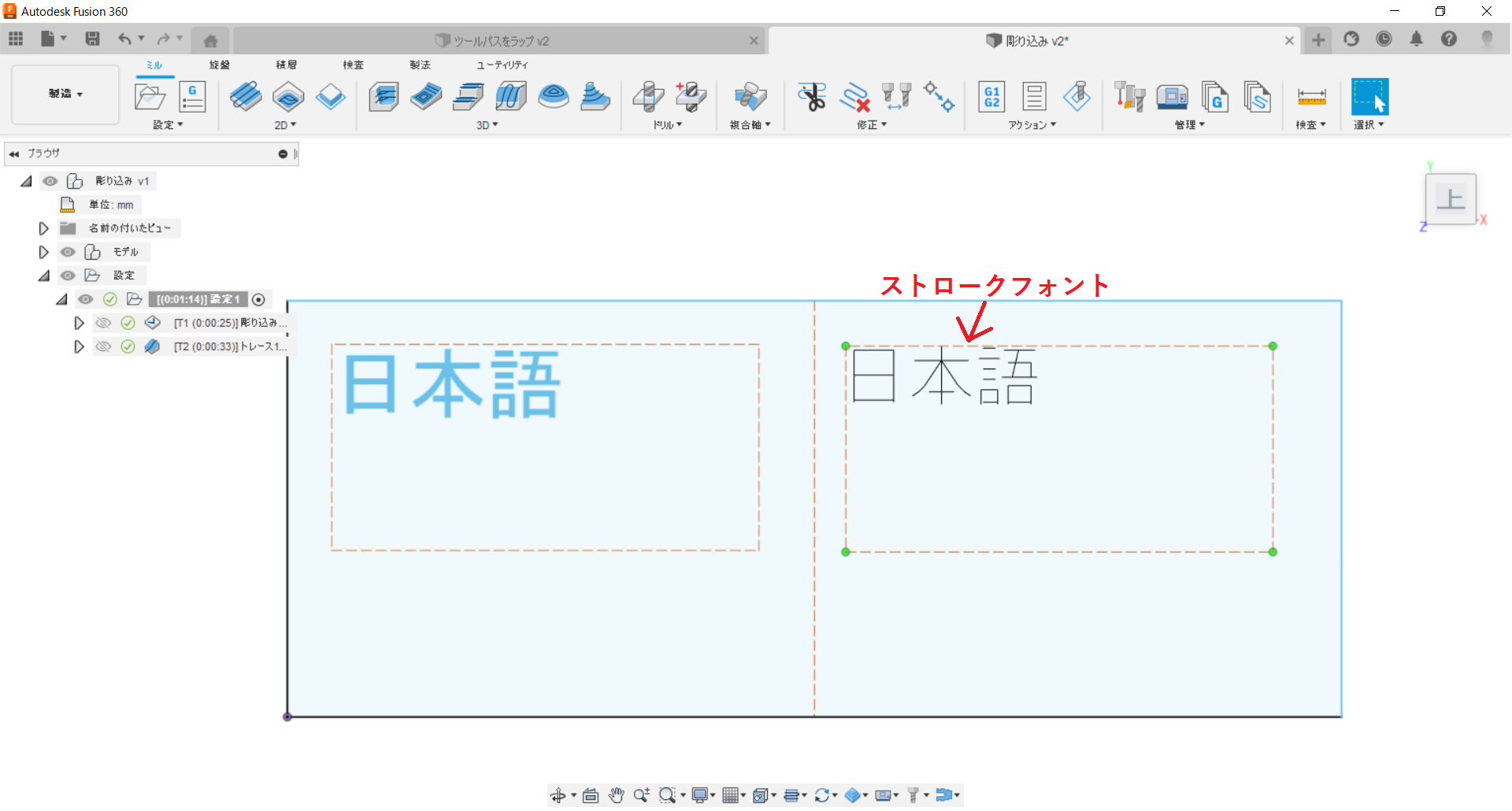Click the Measure ruler icon

point(1311,97)
